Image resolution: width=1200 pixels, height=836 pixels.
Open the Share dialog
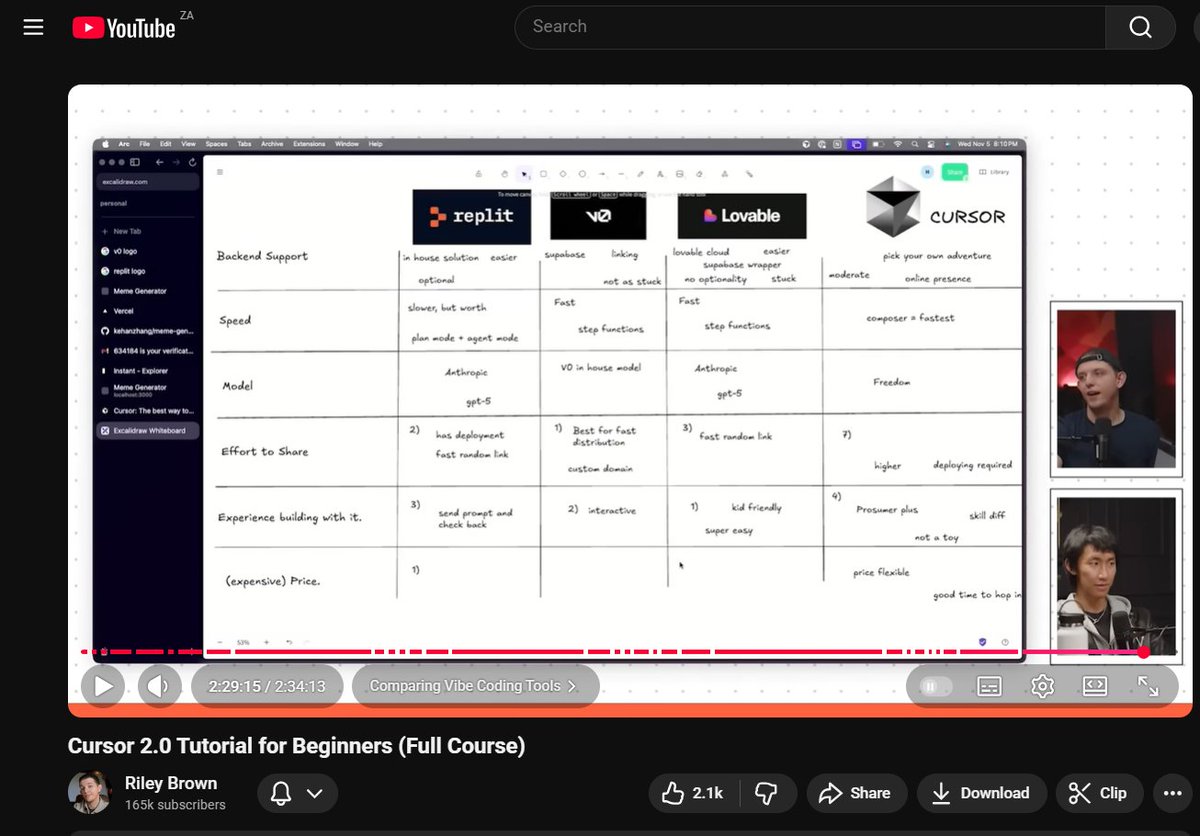[856, 793]
